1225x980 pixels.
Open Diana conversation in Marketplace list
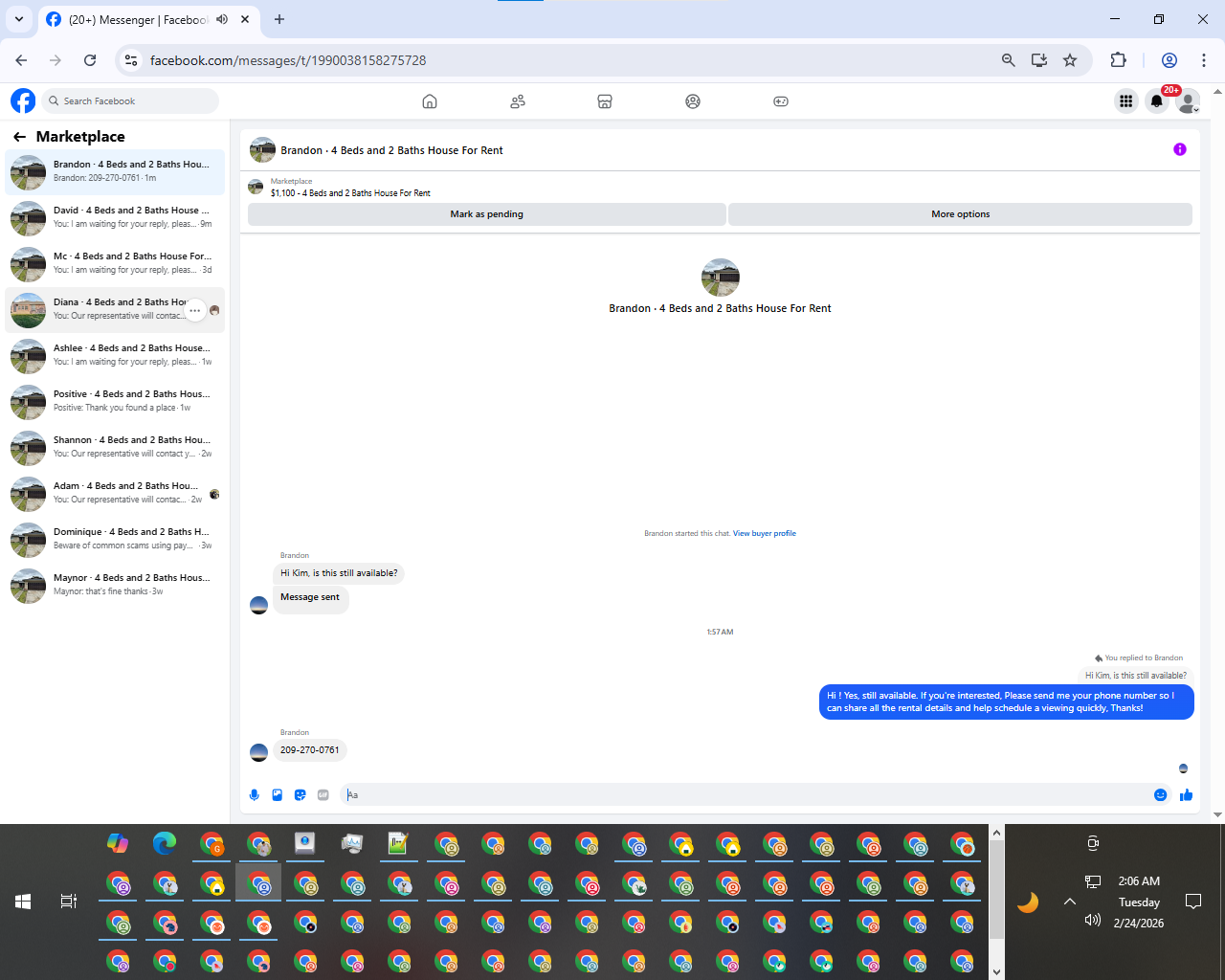(x=115, y=310)
